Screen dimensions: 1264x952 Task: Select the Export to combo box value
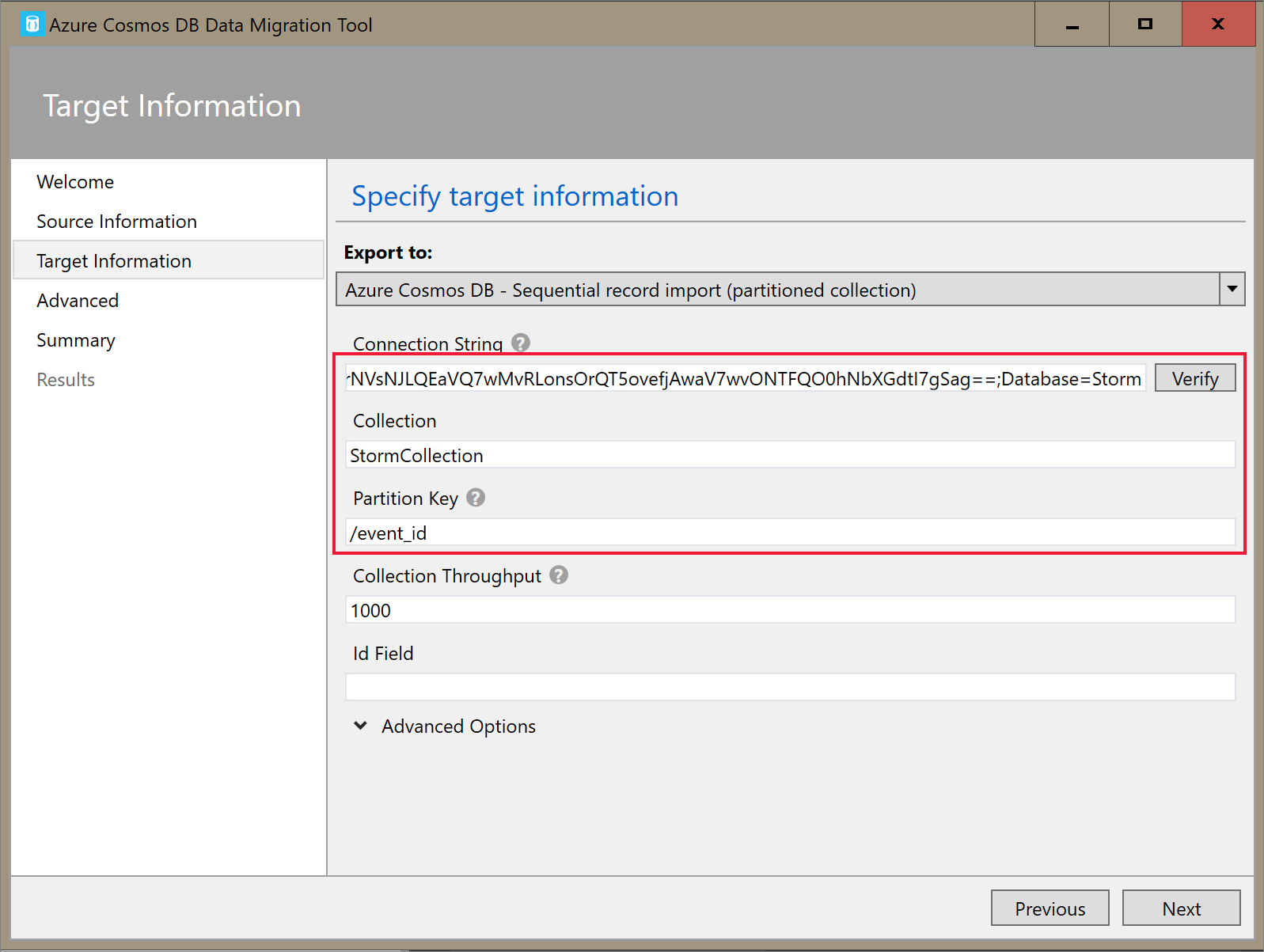pyautogui.click(x=778, y=289)
